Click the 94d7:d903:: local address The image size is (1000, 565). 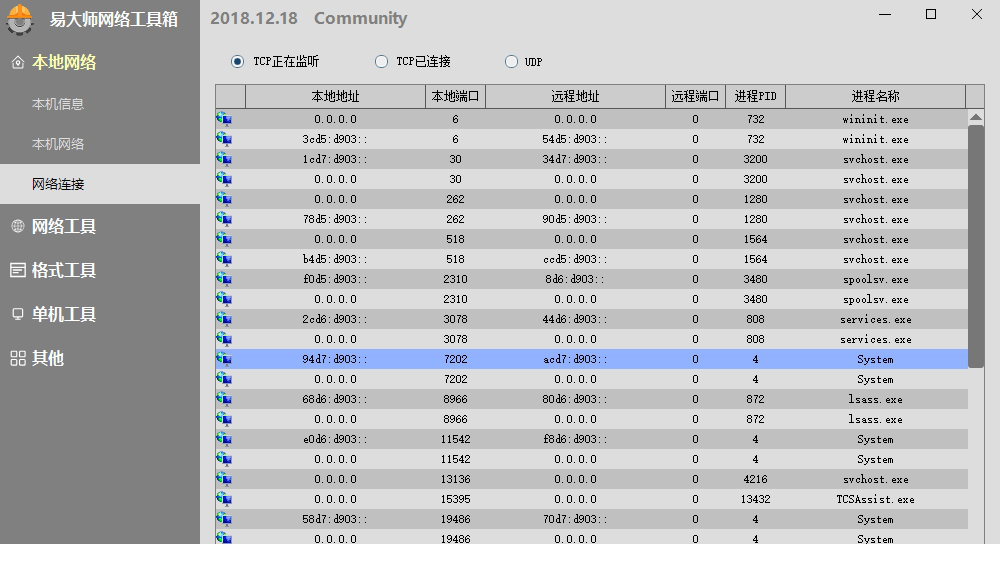coord(335,359)
